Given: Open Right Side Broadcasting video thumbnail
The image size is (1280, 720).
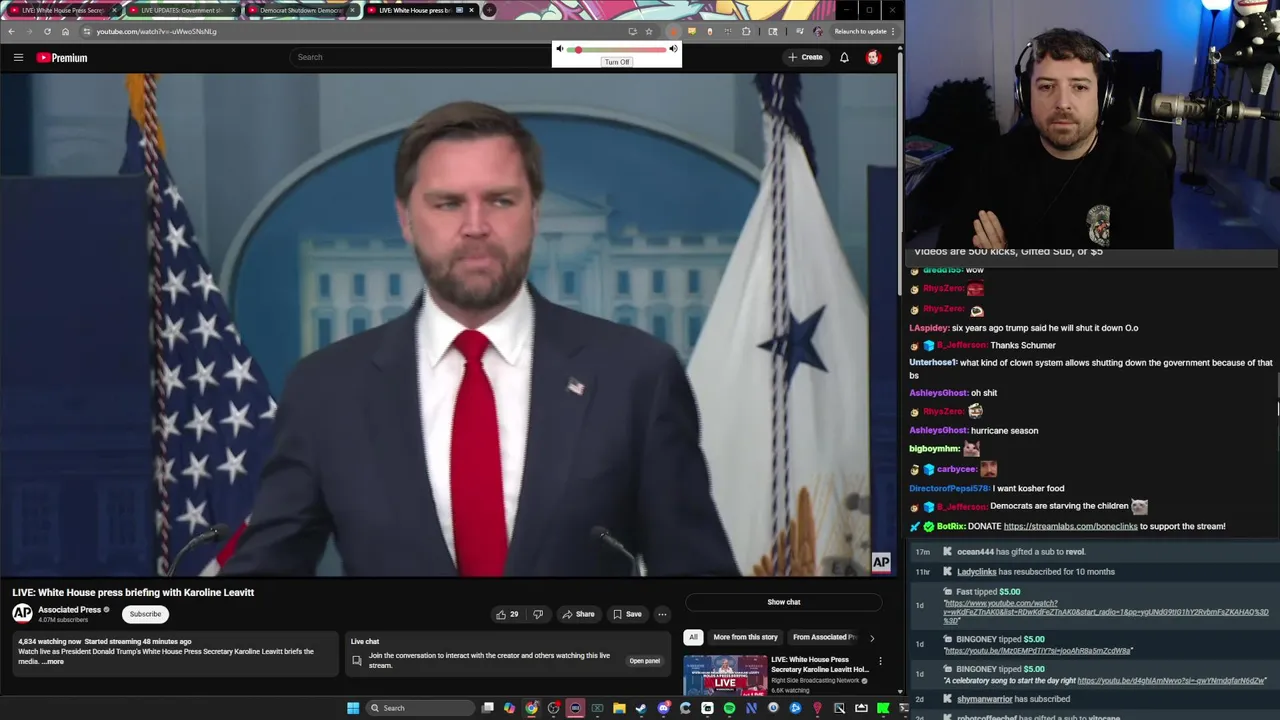Looking at the screenshot, I should click(725, 675).
